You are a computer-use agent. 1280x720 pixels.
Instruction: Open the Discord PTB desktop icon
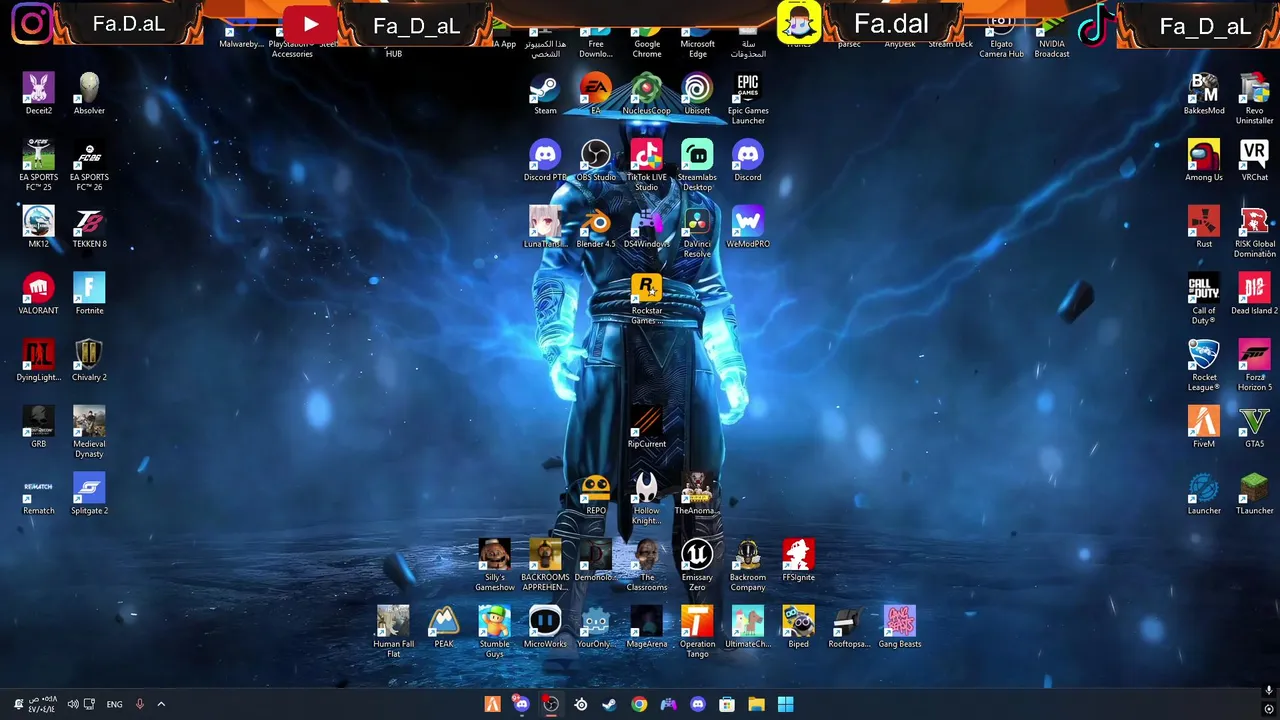coord(545,161)
